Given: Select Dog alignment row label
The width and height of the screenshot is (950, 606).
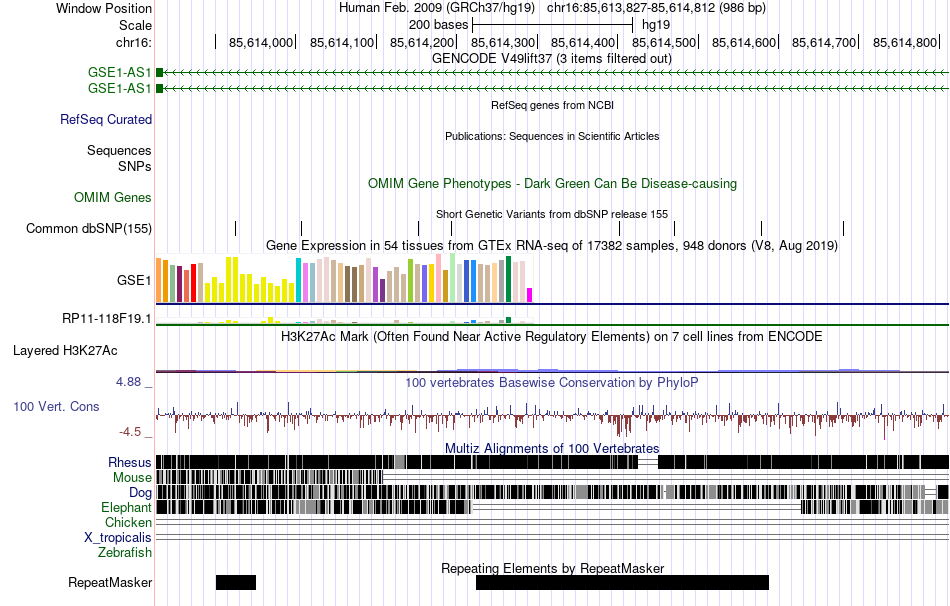Looking at the screenshot, I should pos(140,493).
